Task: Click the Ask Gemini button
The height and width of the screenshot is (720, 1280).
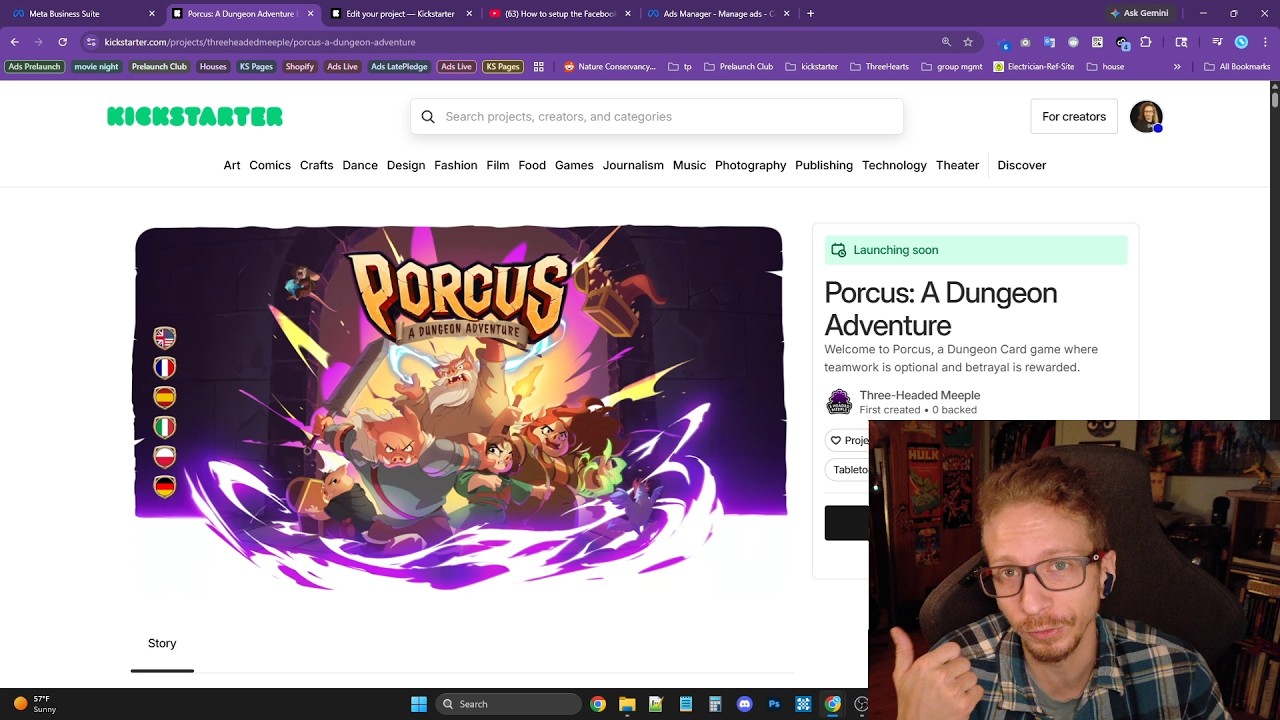Action: coord(1139,14)
